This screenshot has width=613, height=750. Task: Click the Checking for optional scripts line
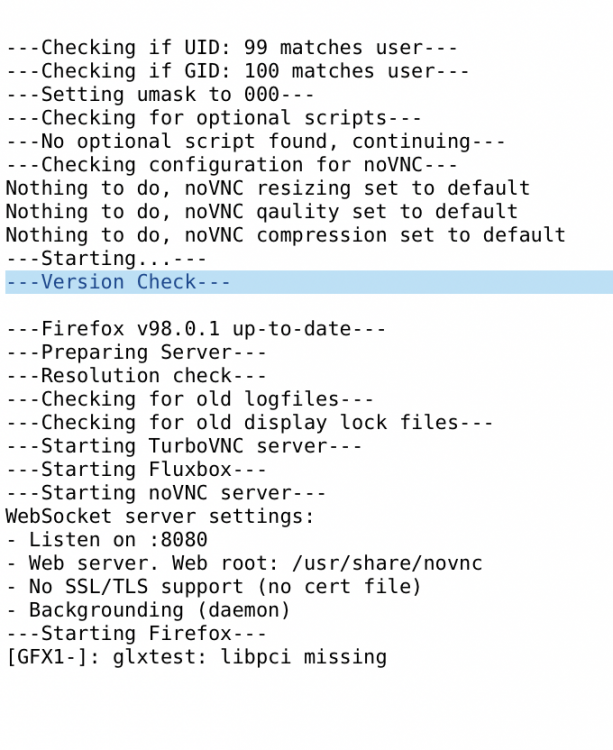[213, 118]
